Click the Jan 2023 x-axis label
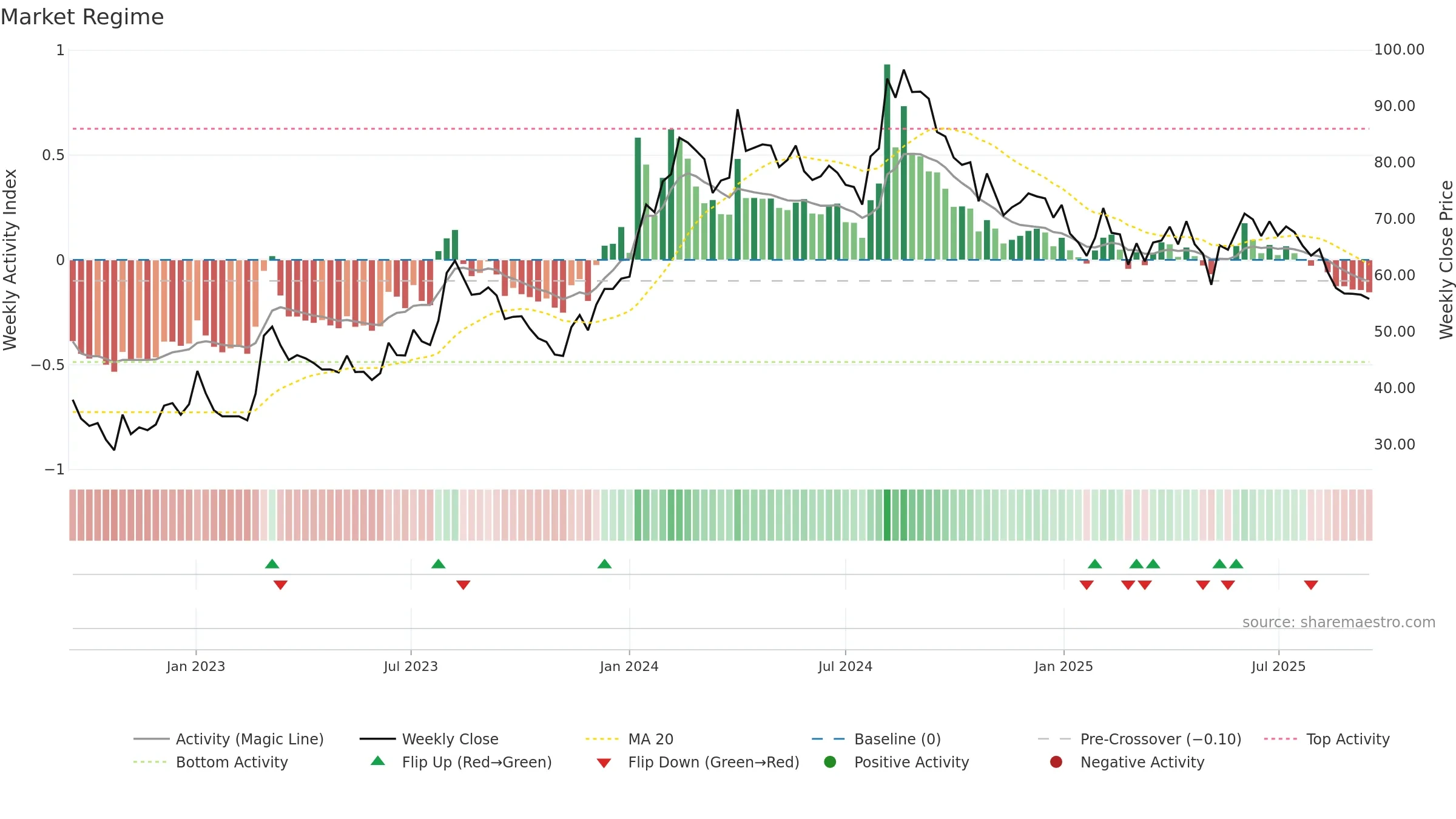 [196, 666]
